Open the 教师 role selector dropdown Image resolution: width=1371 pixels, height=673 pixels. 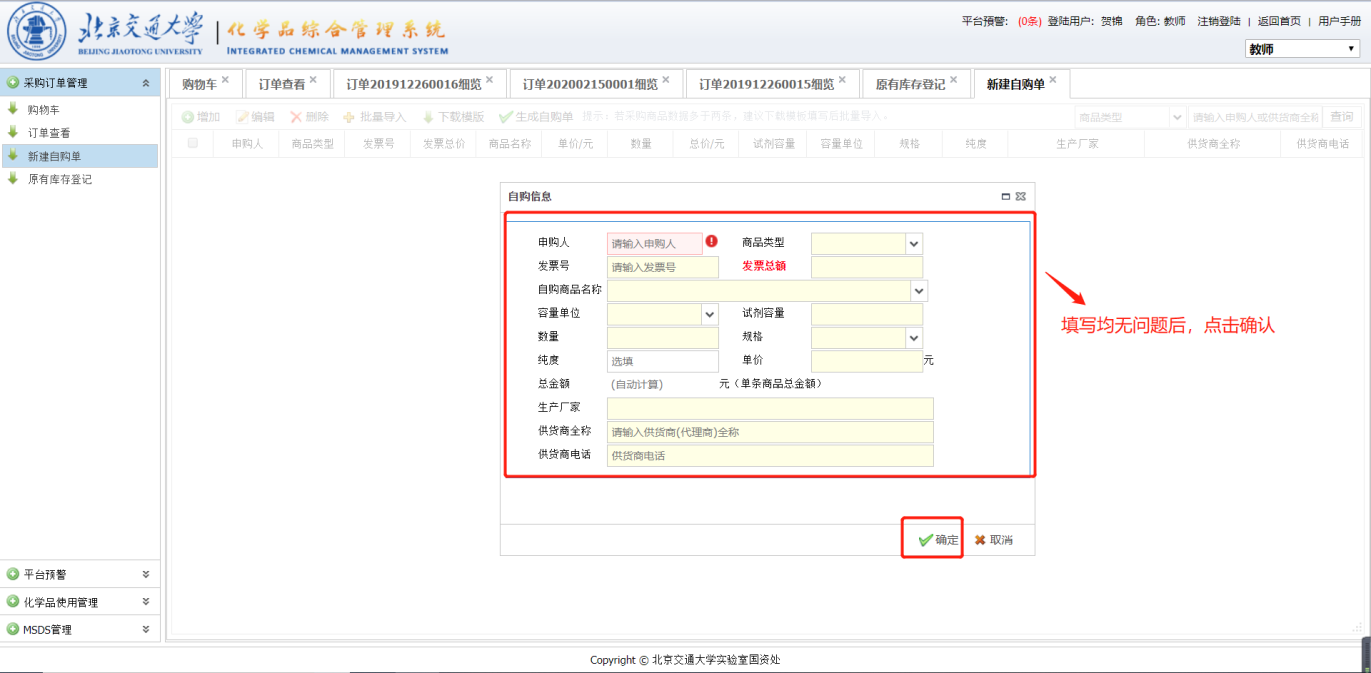1301,49
